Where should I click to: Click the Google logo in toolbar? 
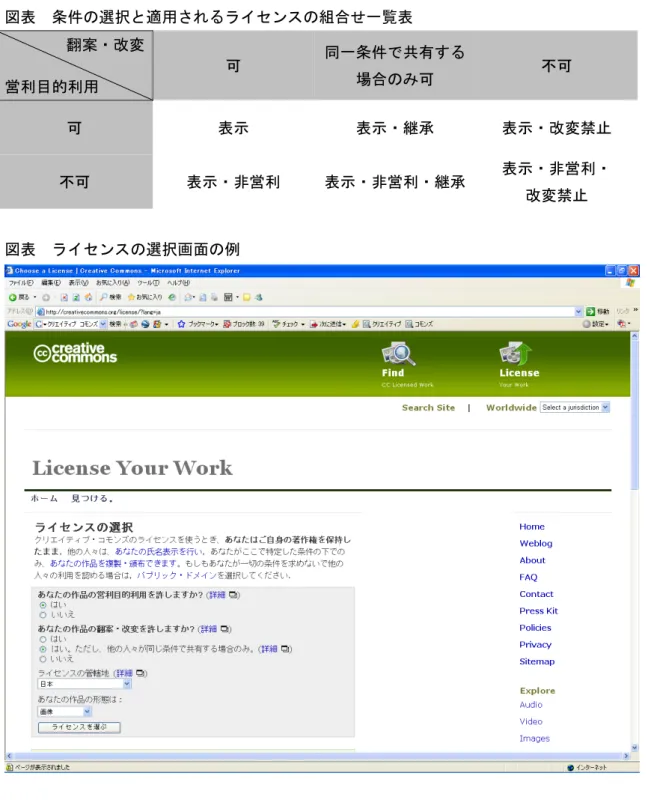point(19,324)
